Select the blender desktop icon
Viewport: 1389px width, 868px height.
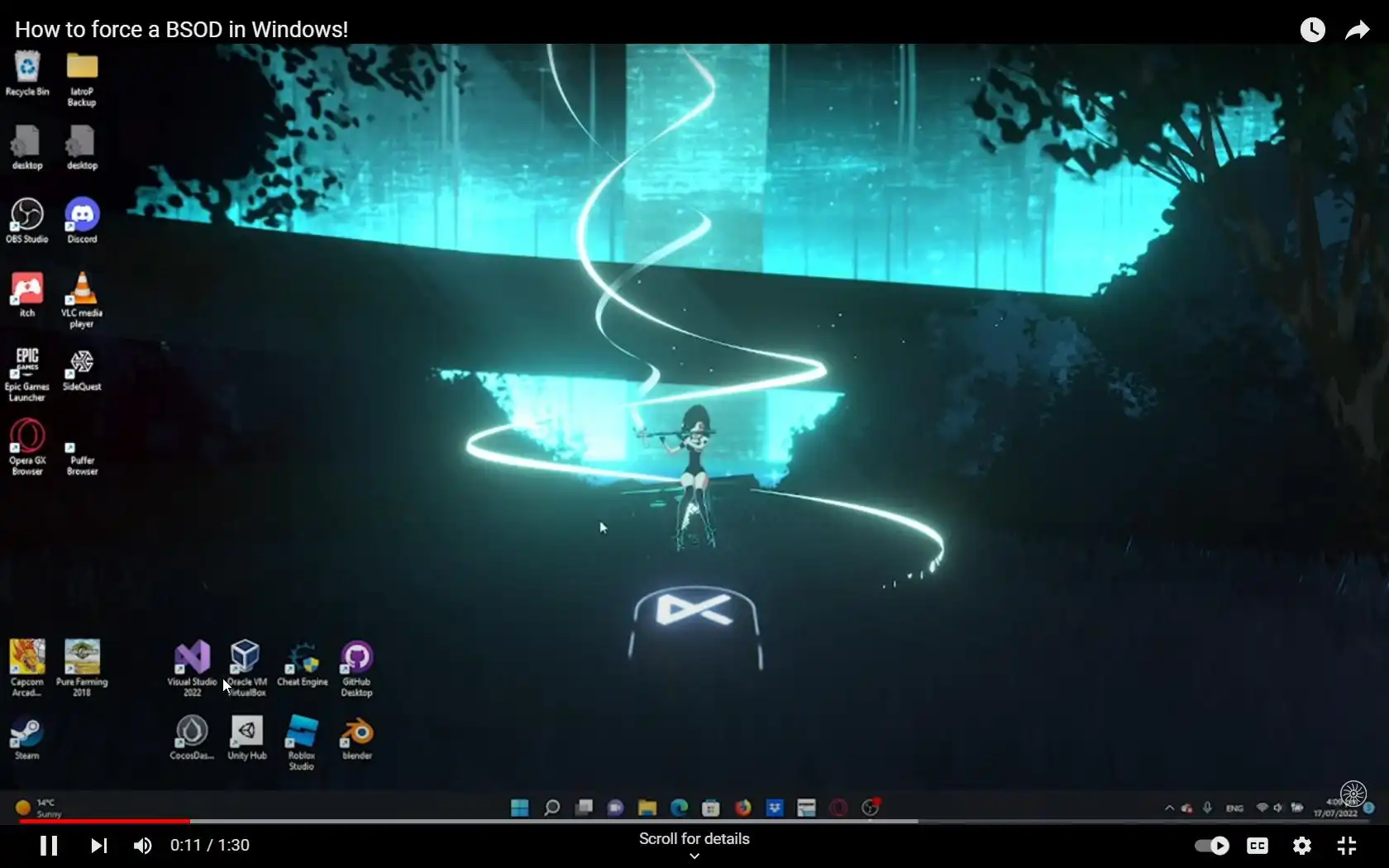pos(357,737)
